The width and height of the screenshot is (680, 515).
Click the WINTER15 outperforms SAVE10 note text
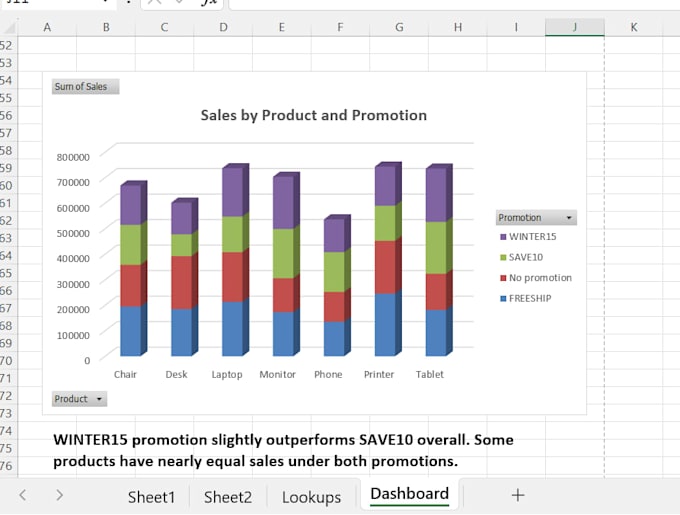point(283,450)
